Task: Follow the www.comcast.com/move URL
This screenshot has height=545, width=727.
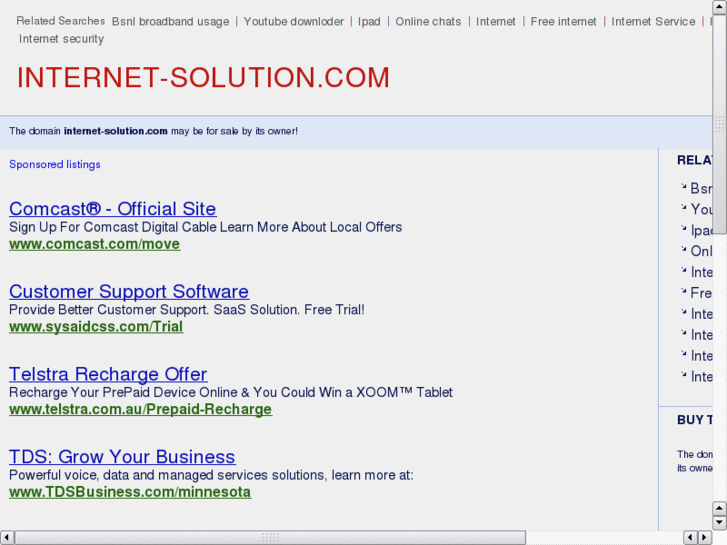Action: coord(95,244)
